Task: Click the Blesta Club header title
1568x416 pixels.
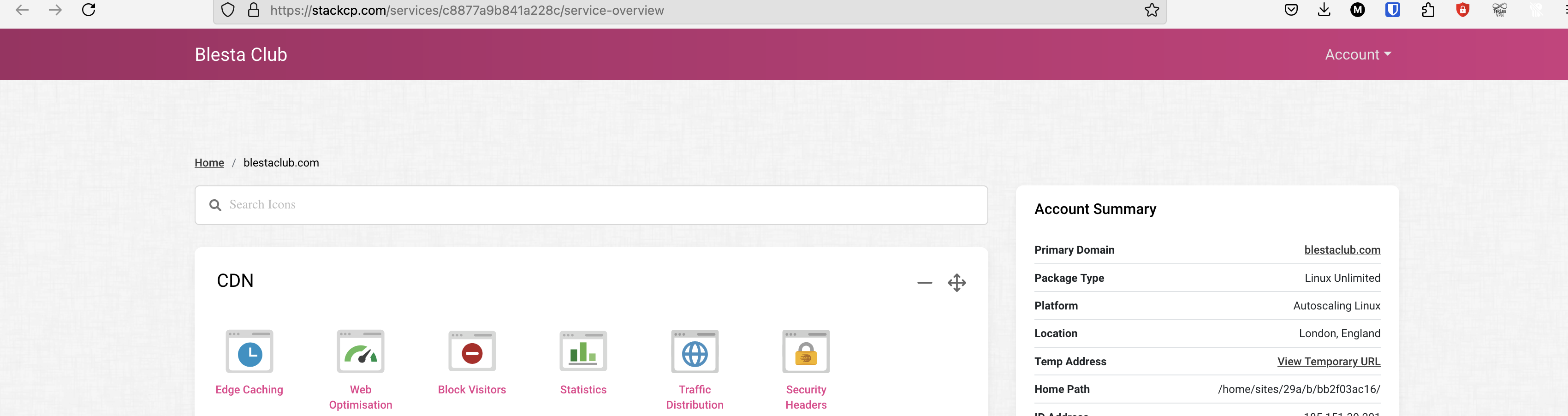Action: pyautogui.click(x=241, y=54)
